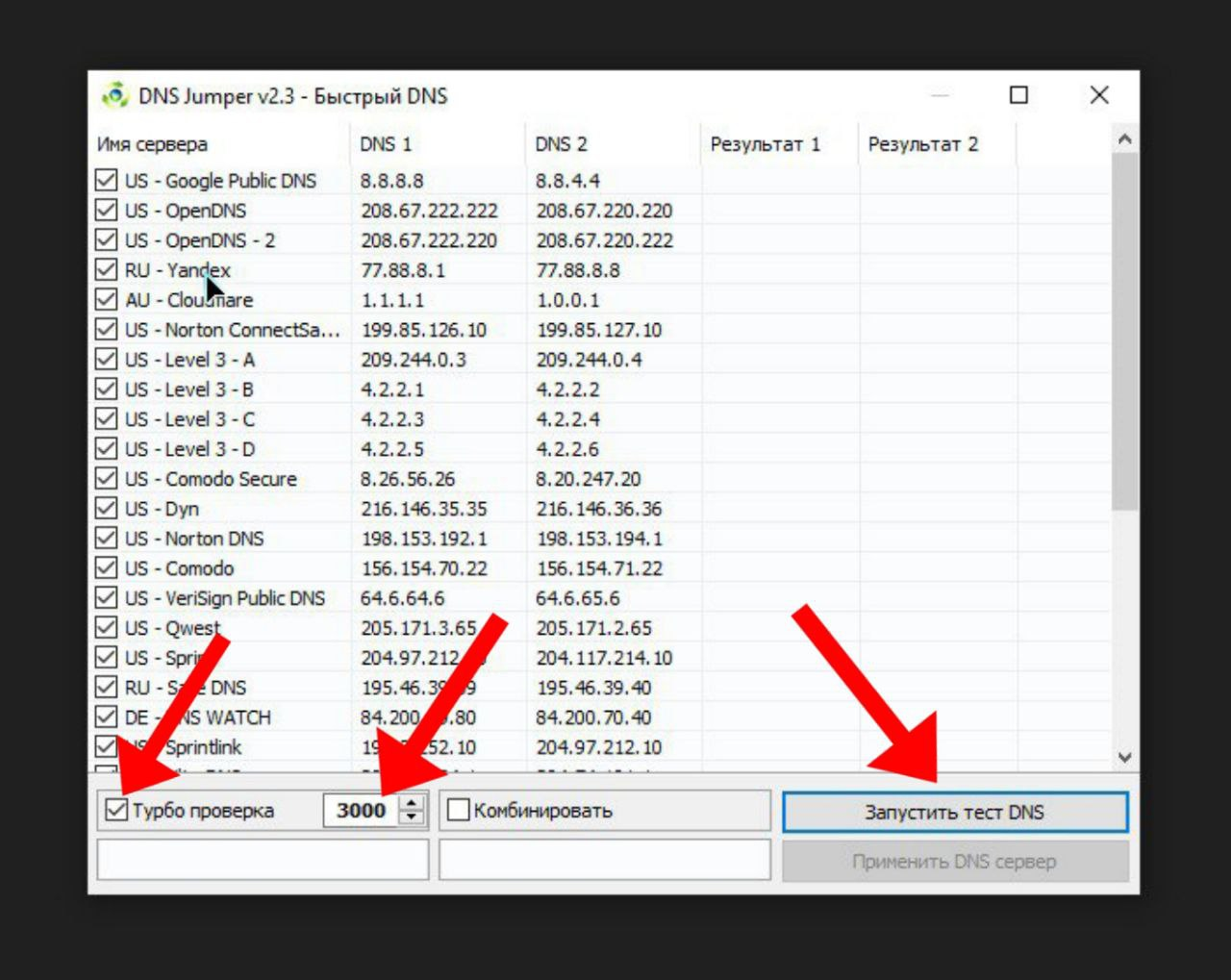Toggle the US - OpenDNS - 2 checkbox
This screenshot has height=980, width=1231.
107,239
